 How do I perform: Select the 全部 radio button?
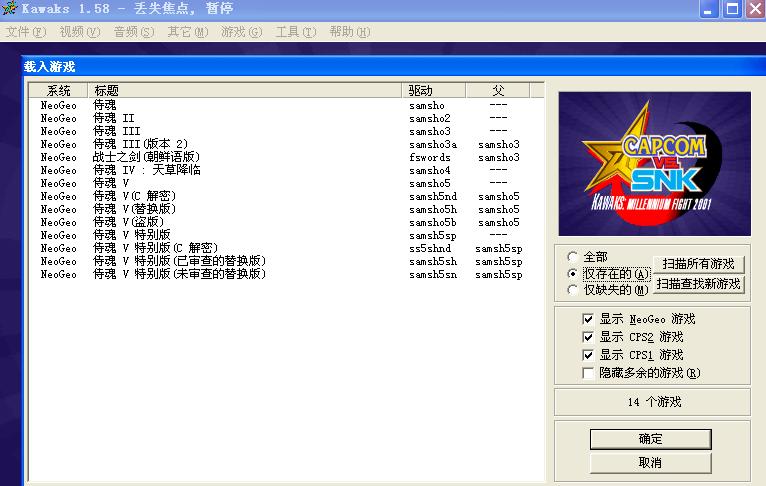click(x=573, y=256)
